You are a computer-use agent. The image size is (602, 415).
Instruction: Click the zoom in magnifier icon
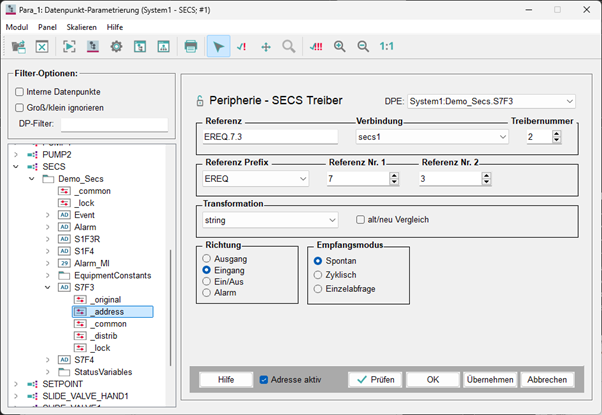pyautogui.click(x=339, y=46)
